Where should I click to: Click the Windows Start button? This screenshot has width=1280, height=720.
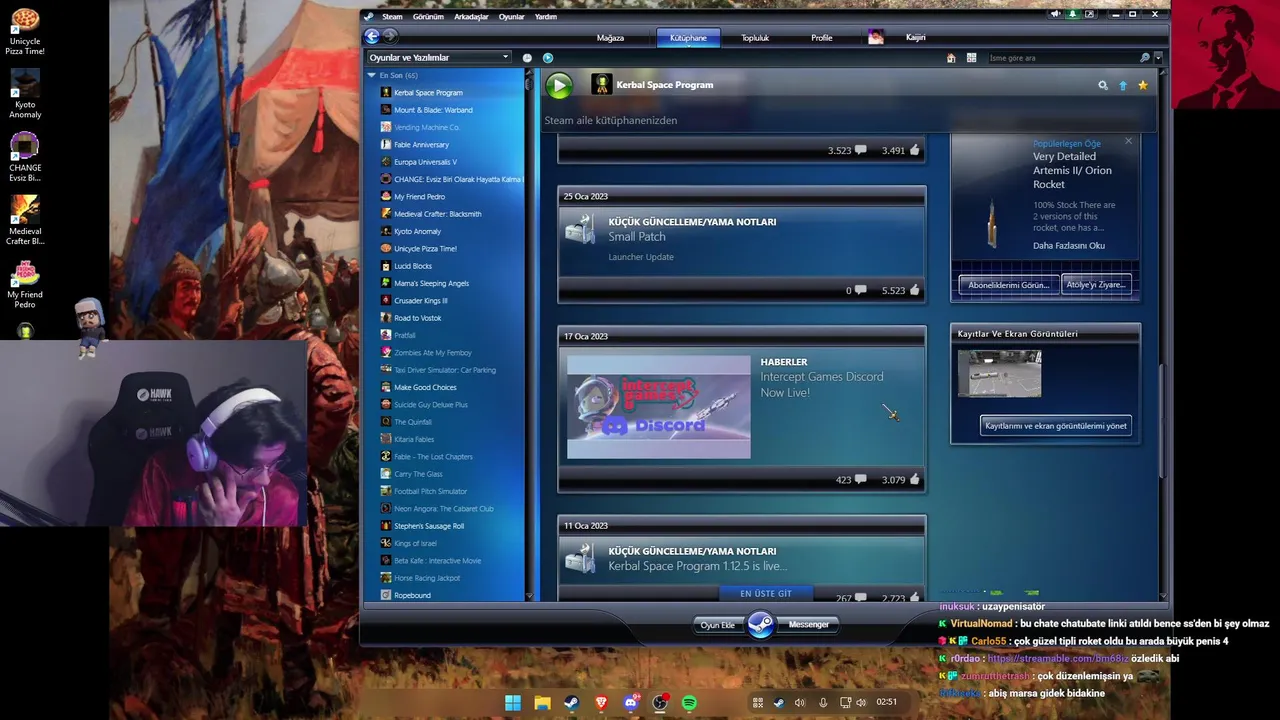513,703
